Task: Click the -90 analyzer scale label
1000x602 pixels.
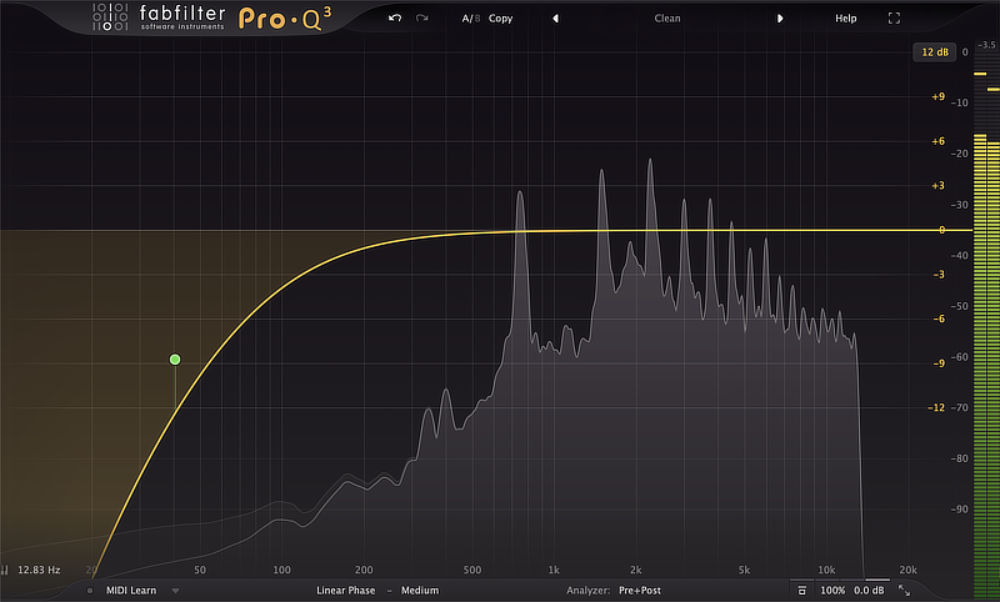Action: point(959,510)
